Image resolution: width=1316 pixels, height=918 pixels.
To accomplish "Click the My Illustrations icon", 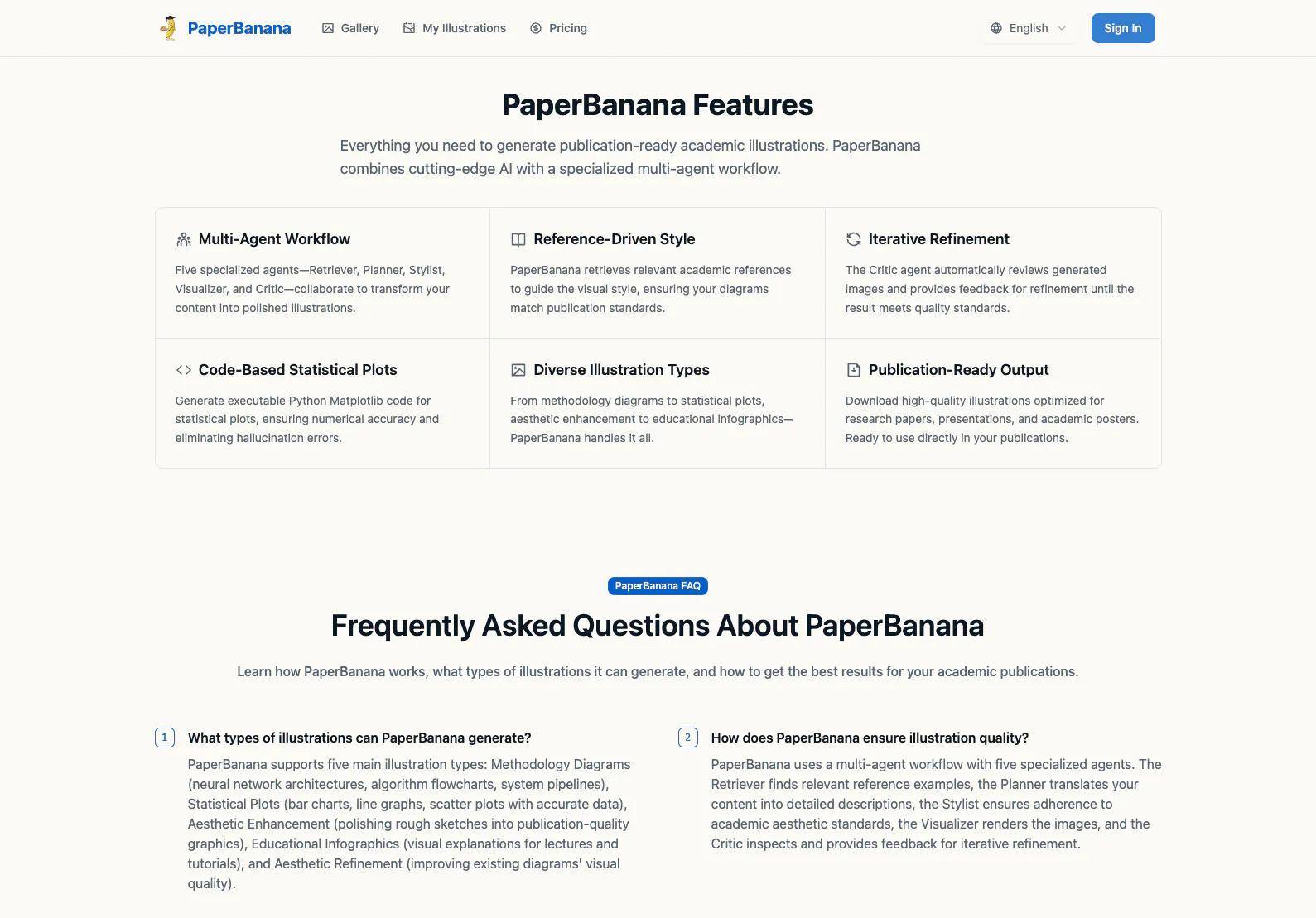I will coord(409,28).
